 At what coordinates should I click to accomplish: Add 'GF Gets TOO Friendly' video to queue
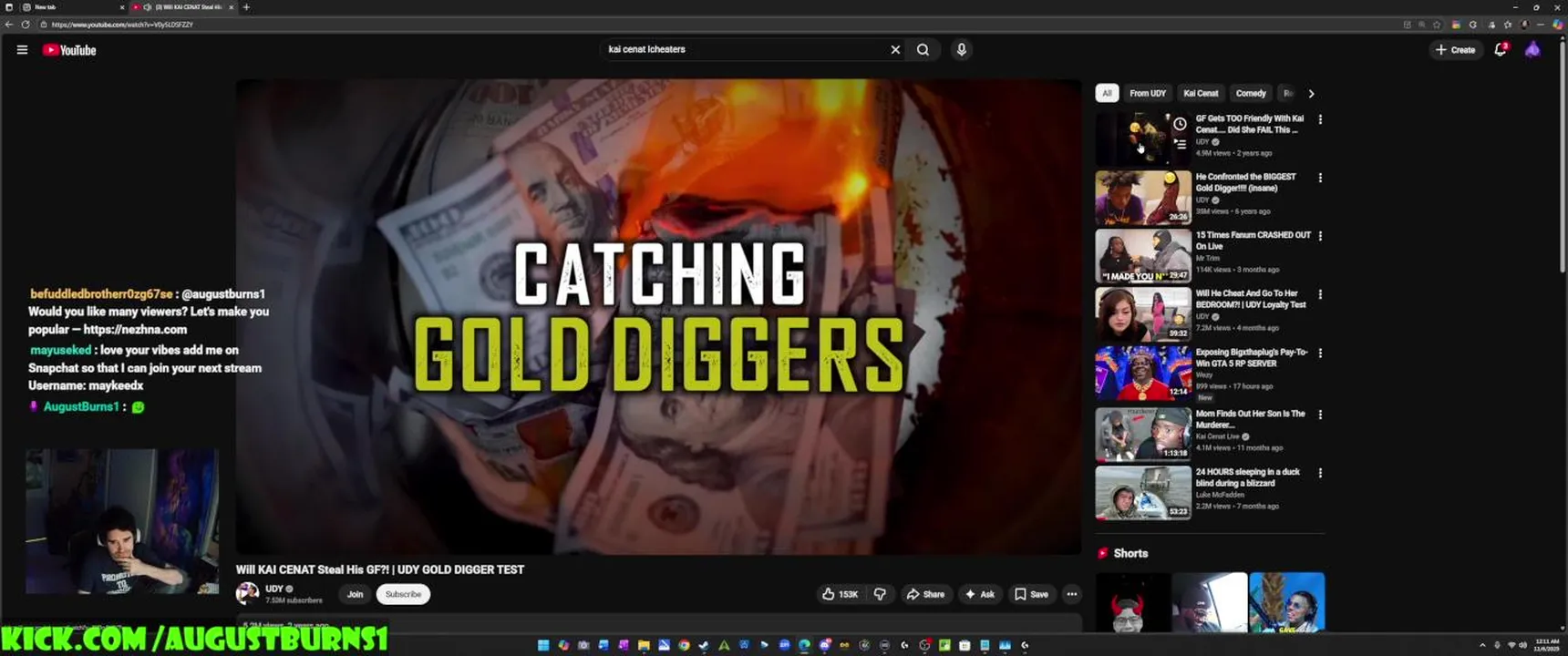click(1180, 144)
